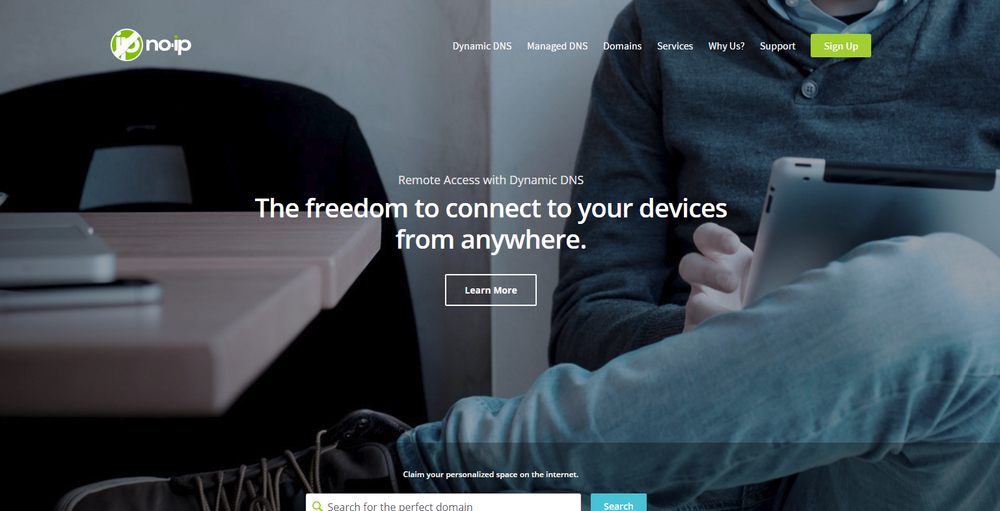Focus the 'Search for the perfect domain' field
This screenshot has height=511, width=1000.
443,503
